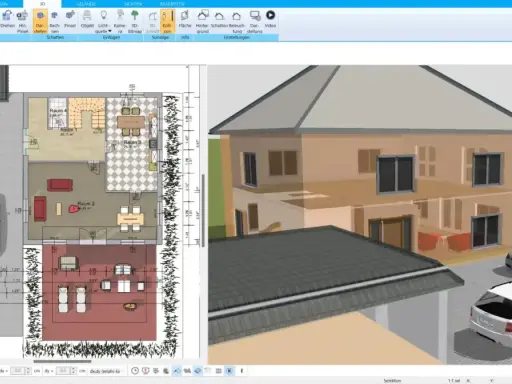Click the vertical scrollbar of 2D plan
The height and width of the screenshot is (384, 512).
(x=203, y=210)
